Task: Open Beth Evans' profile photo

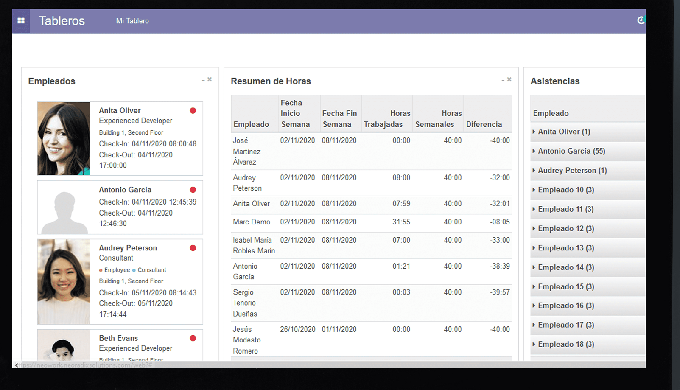Action: [x=64, y=345]
